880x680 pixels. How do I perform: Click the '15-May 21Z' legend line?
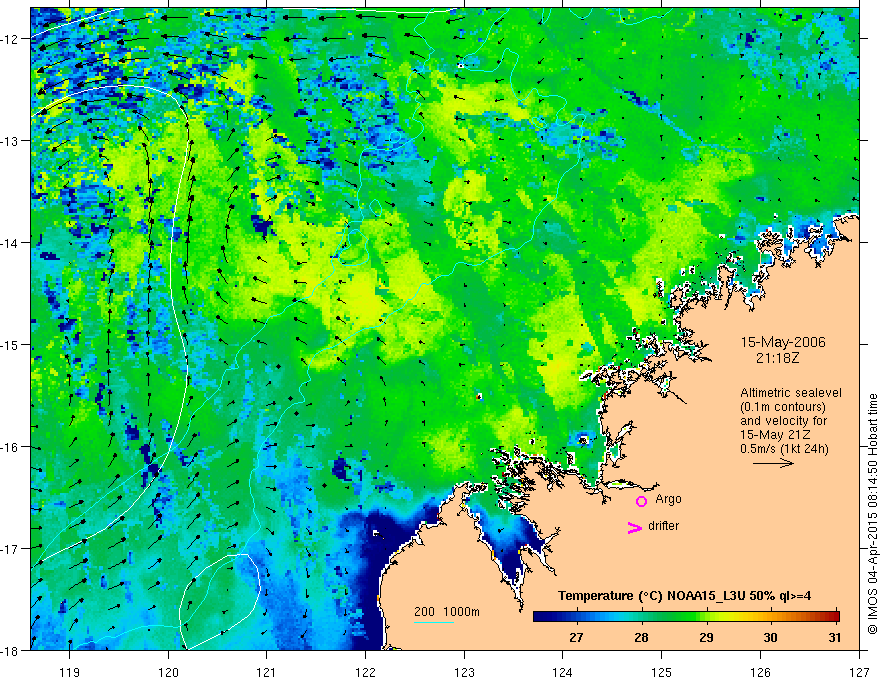pyautogui.click(x=775, y=435)
